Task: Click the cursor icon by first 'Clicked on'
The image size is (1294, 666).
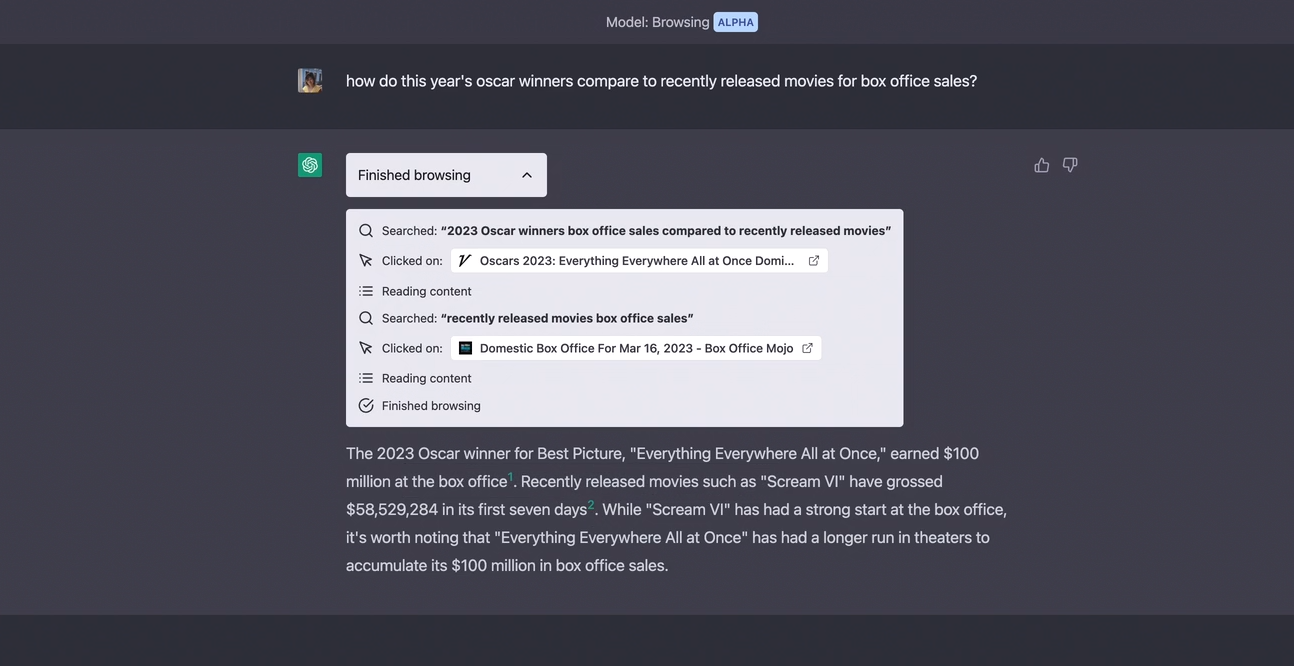Action: [x=366, y=261]
